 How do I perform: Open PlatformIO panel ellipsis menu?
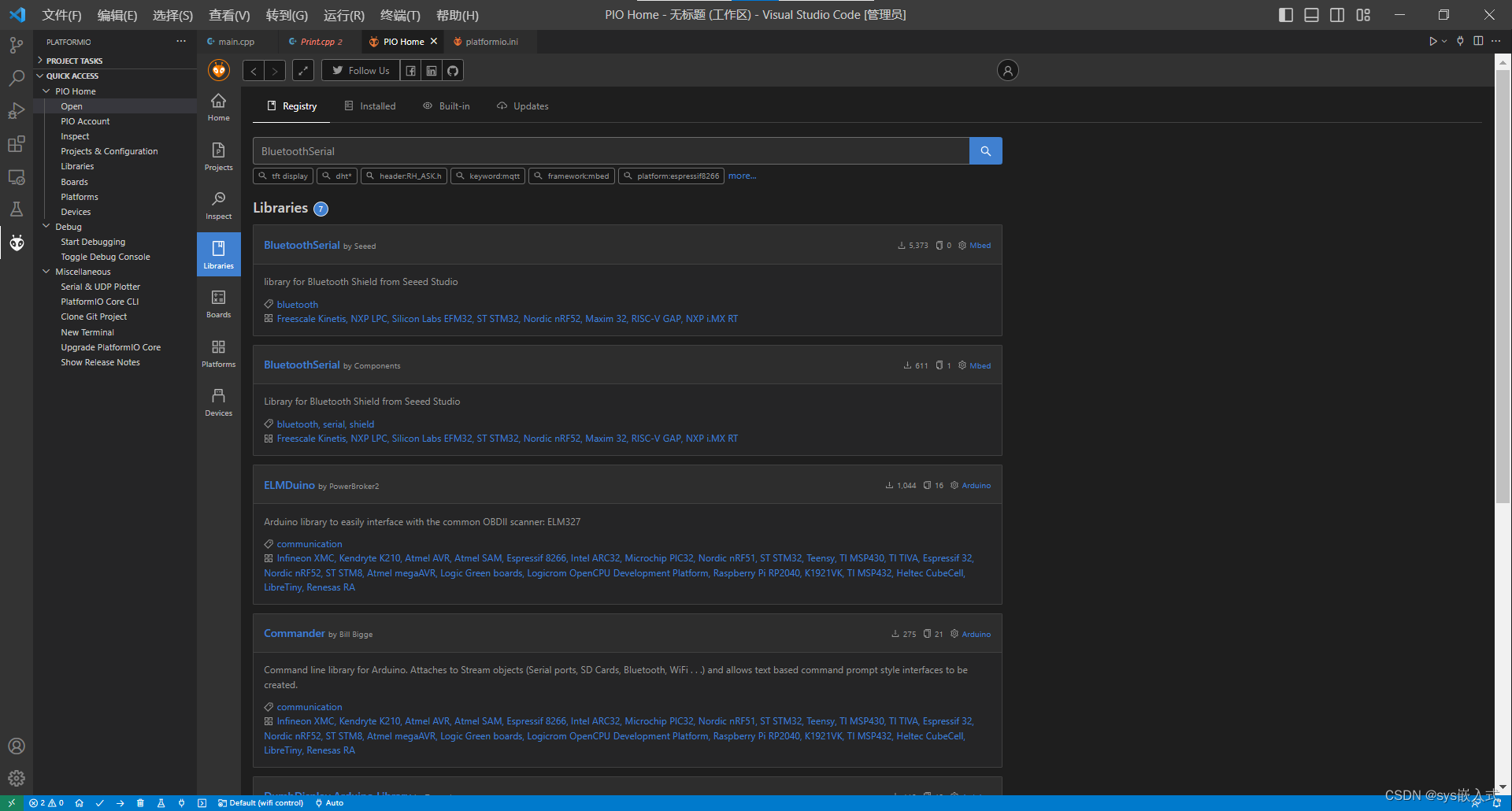(x=181, y=41)
